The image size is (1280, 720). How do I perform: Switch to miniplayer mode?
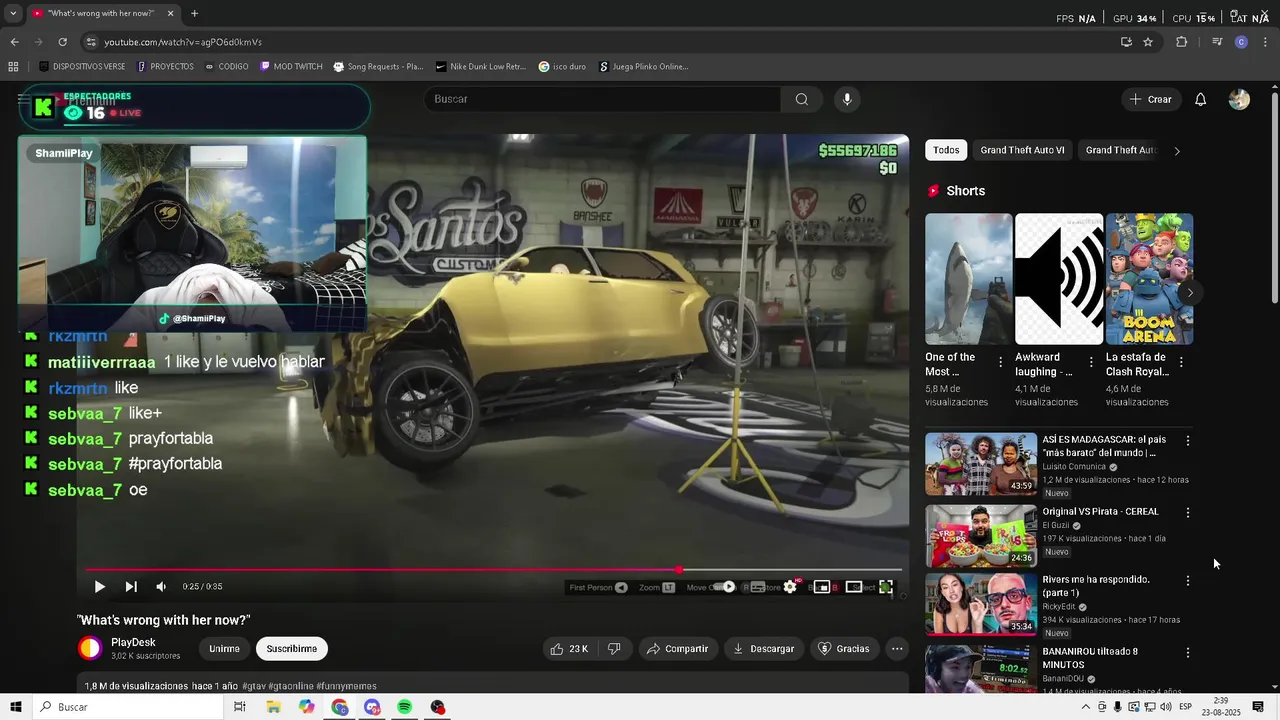[x=822, y=587]
